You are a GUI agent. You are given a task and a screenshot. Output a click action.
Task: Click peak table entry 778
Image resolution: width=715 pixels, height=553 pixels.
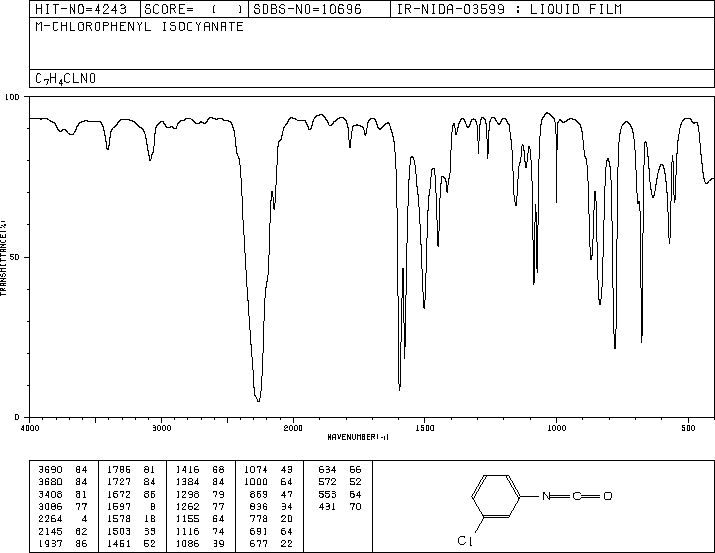click(259, 519)
